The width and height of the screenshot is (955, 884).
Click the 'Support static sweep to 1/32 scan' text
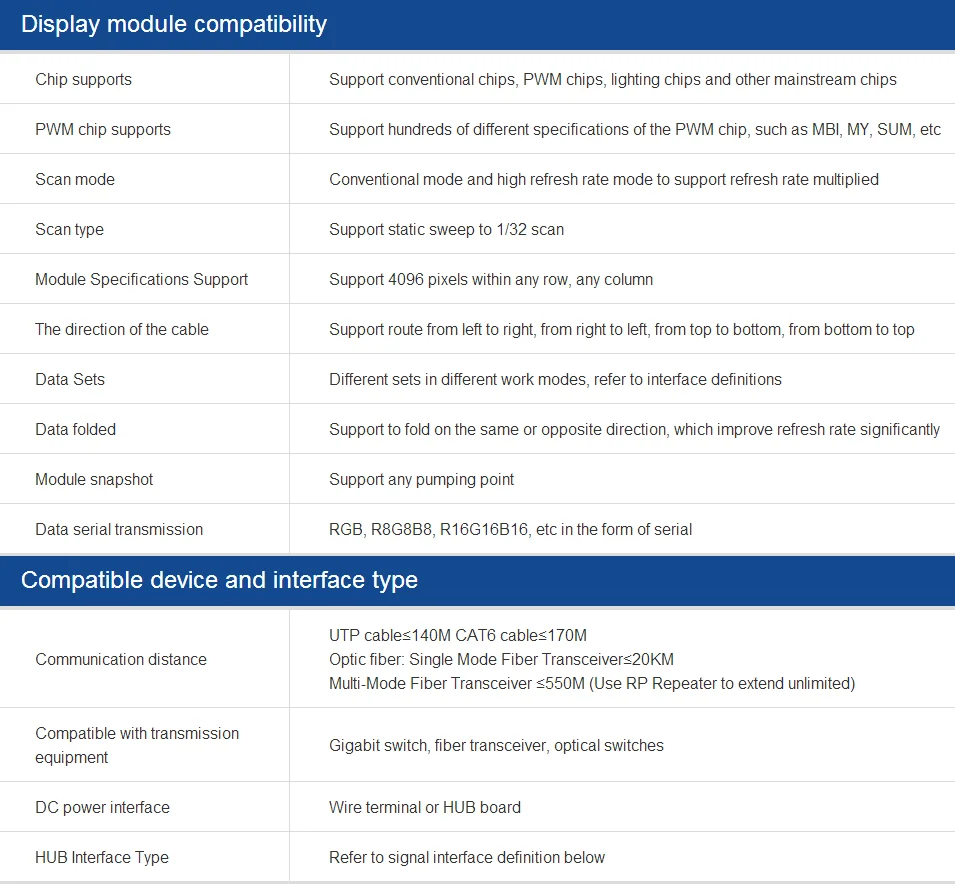click(x=446, y=230)
